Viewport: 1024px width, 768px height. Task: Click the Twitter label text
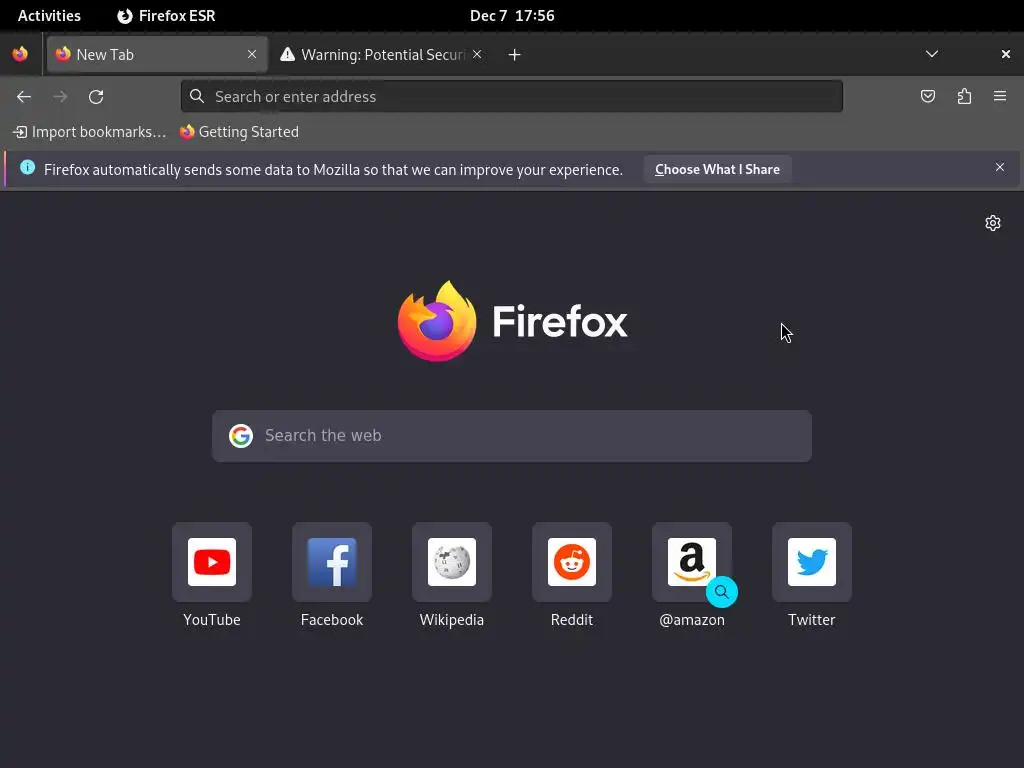point(812,620)
